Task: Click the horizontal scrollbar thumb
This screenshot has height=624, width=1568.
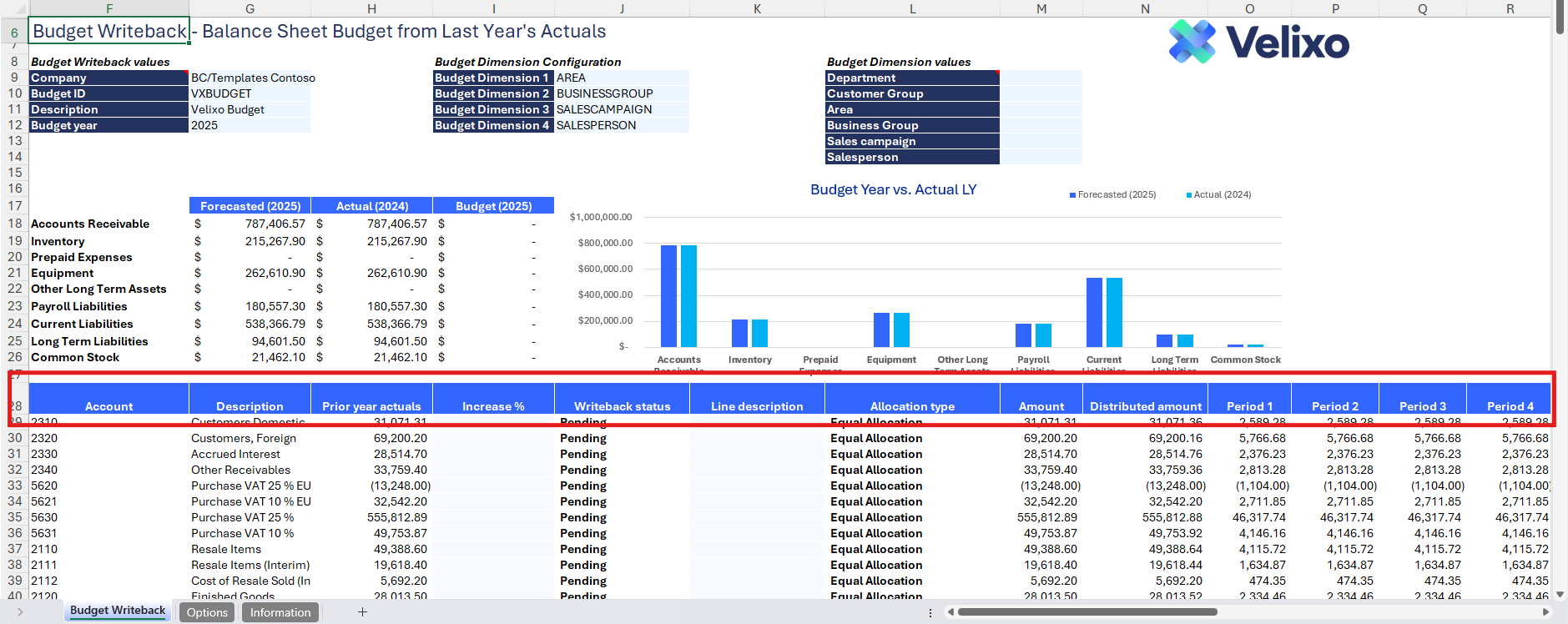Action: click(x=1087, y=612)
